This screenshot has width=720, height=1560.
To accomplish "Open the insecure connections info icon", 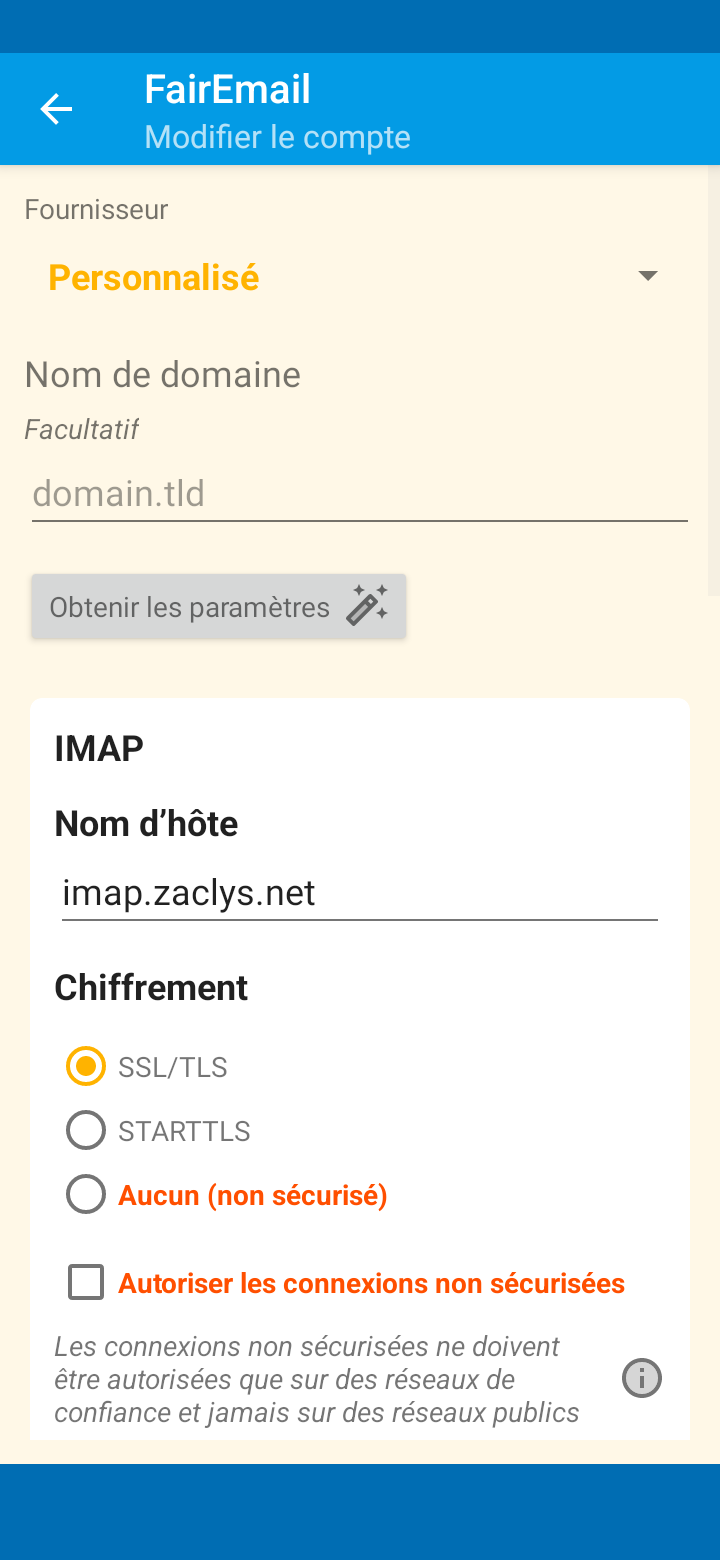I will (642, 1378).
